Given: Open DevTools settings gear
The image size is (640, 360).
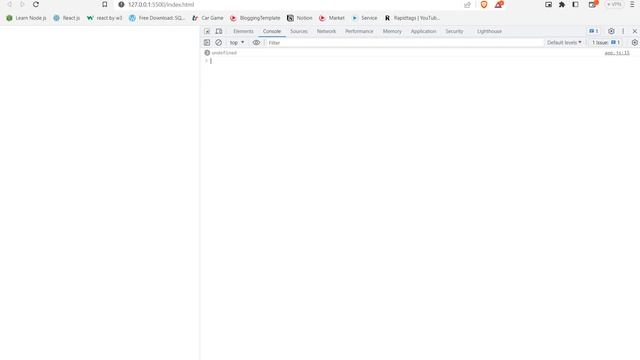Looking at the screenshot, I should (x=611, y=31).
